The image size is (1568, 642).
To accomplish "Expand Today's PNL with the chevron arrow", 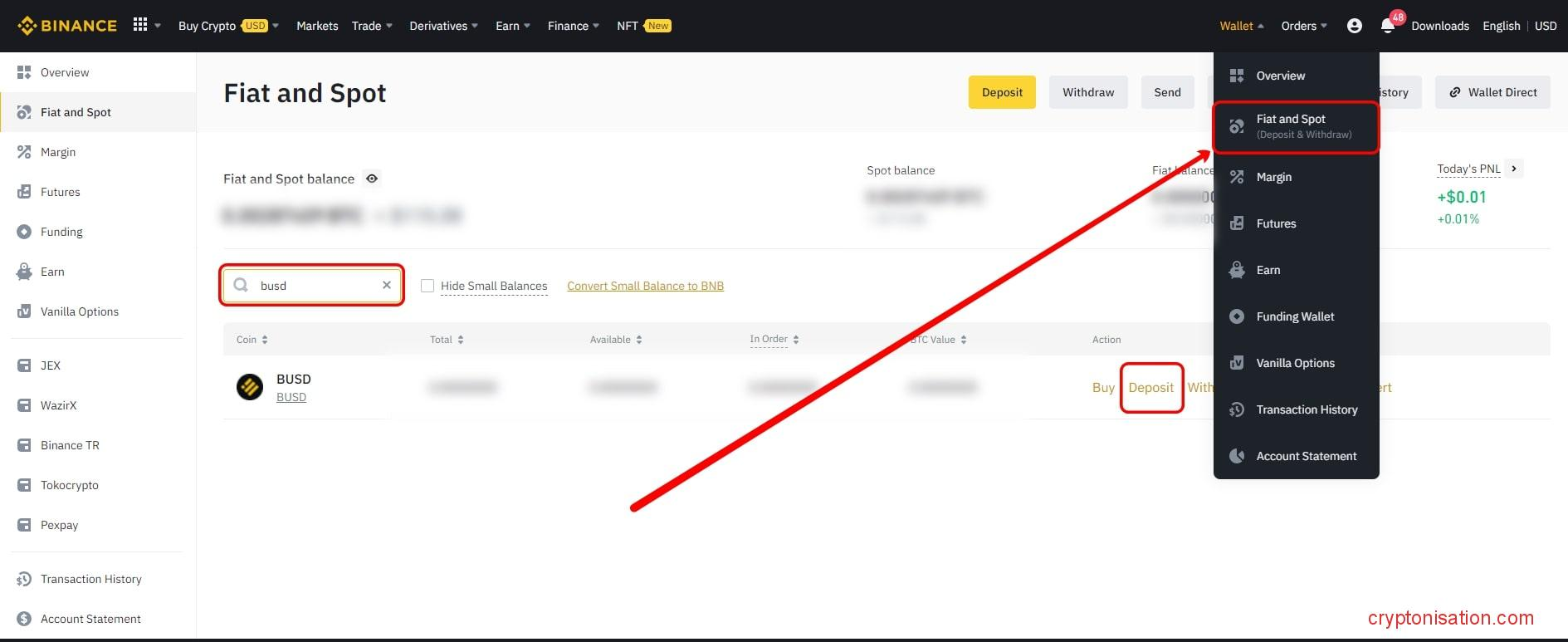I will click(x=1514, y=169).
